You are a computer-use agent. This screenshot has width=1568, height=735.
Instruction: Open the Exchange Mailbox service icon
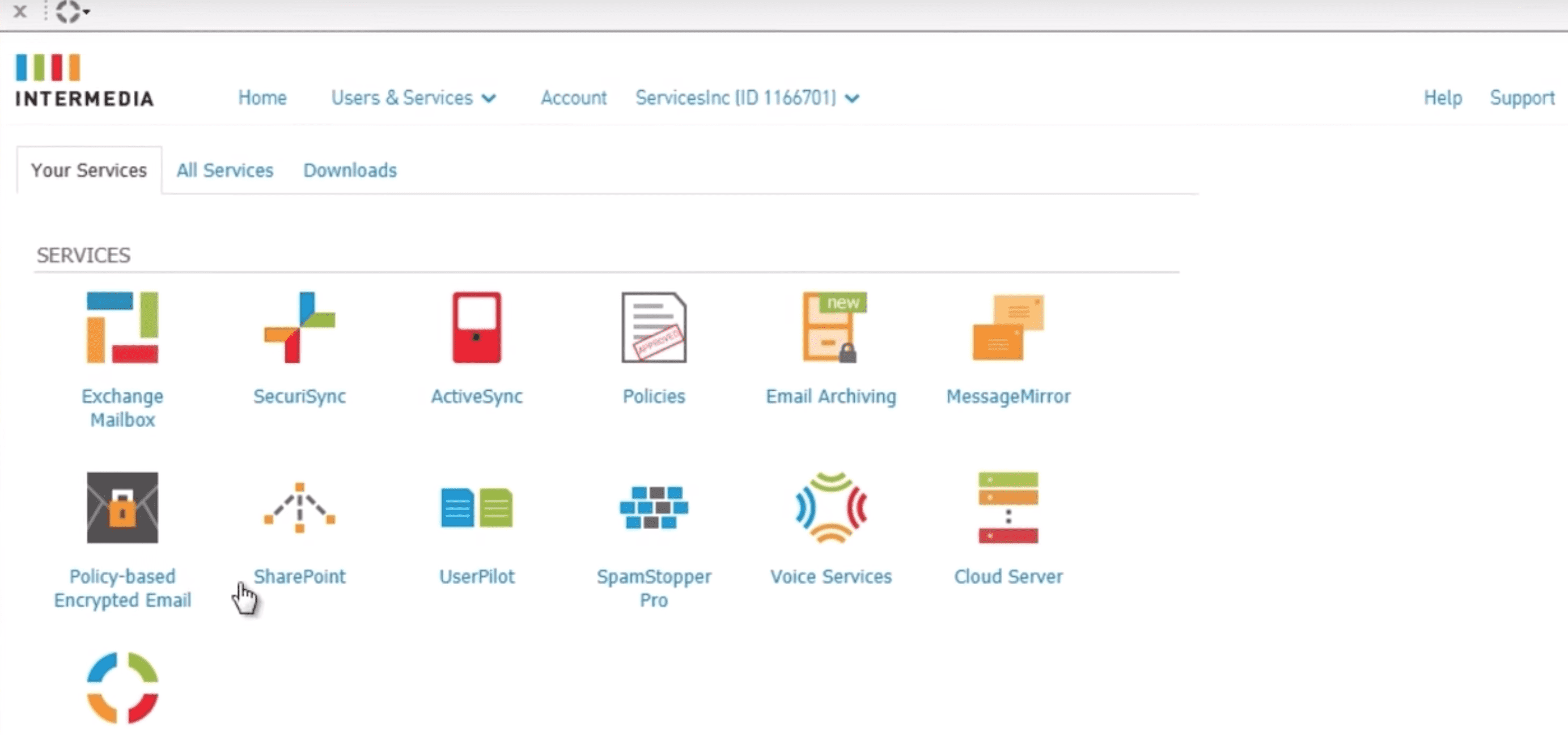(122, 327)
